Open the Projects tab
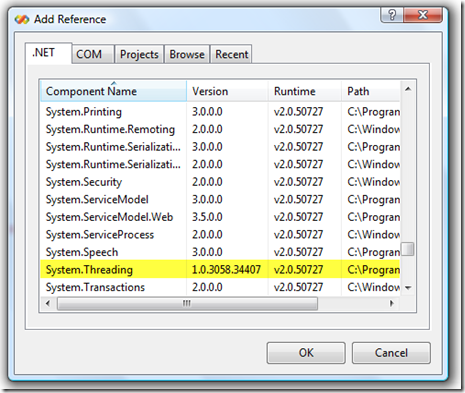465x393 pixels. tap(139, 54)
